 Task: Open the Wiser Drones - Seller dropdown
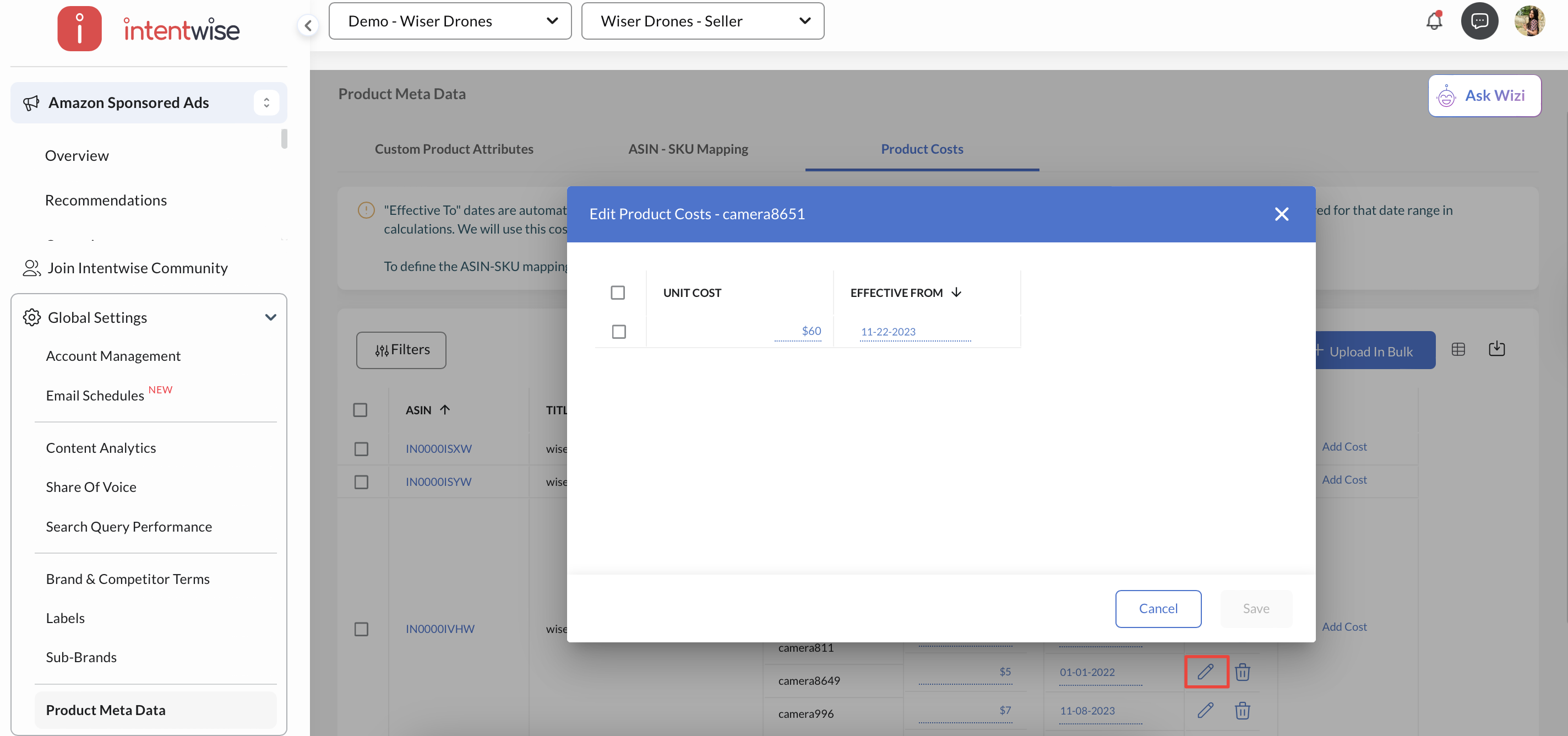point(703,21)
